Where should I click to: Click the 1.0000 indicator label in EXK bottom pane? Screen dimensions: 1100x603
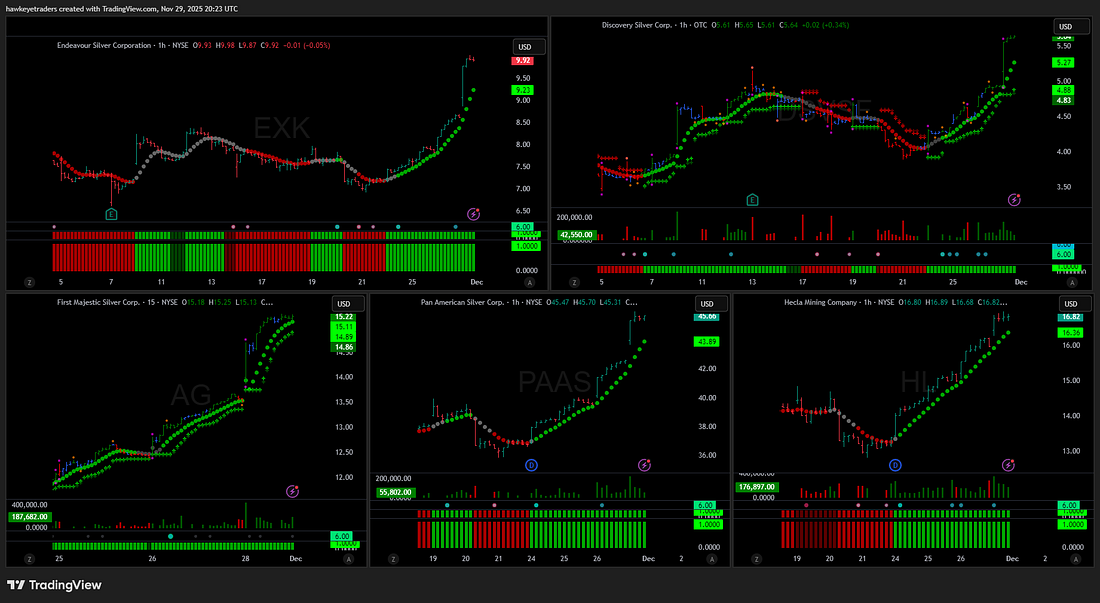(526, 246)
